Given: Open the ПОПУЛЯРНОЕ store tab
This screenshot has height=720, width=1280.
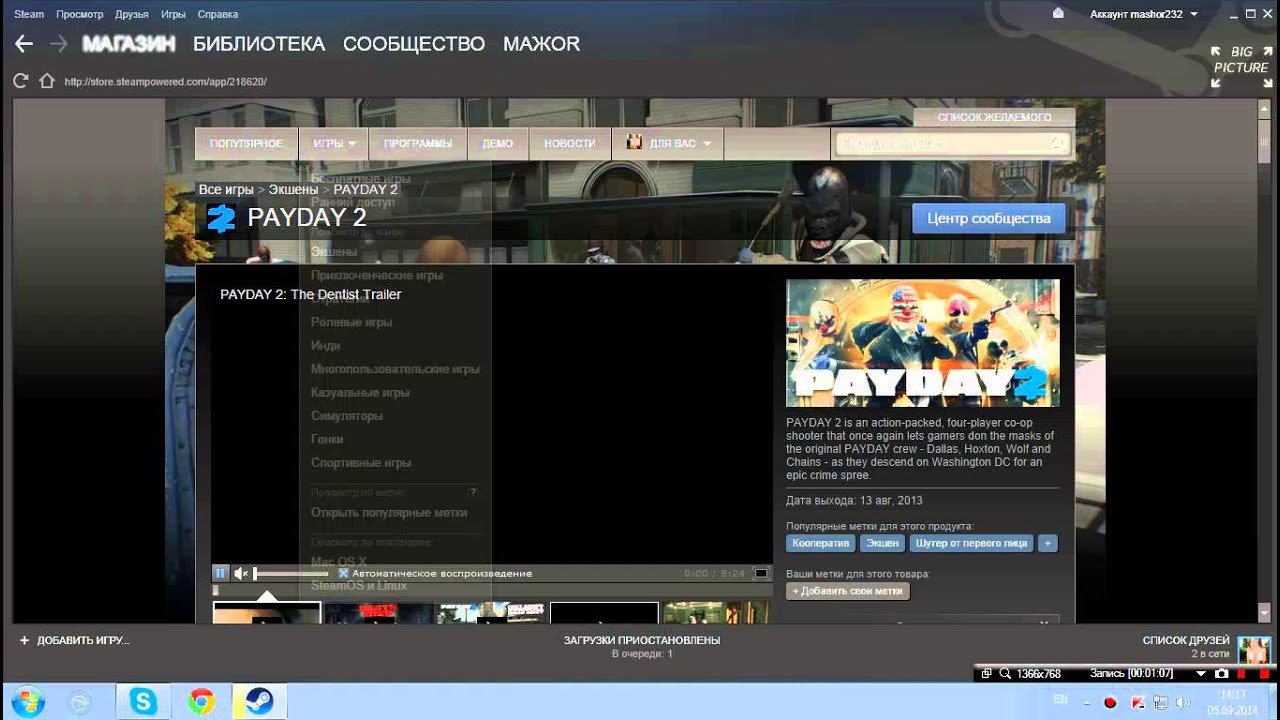Looking at the screenshot, I should (x=246, y=144).
